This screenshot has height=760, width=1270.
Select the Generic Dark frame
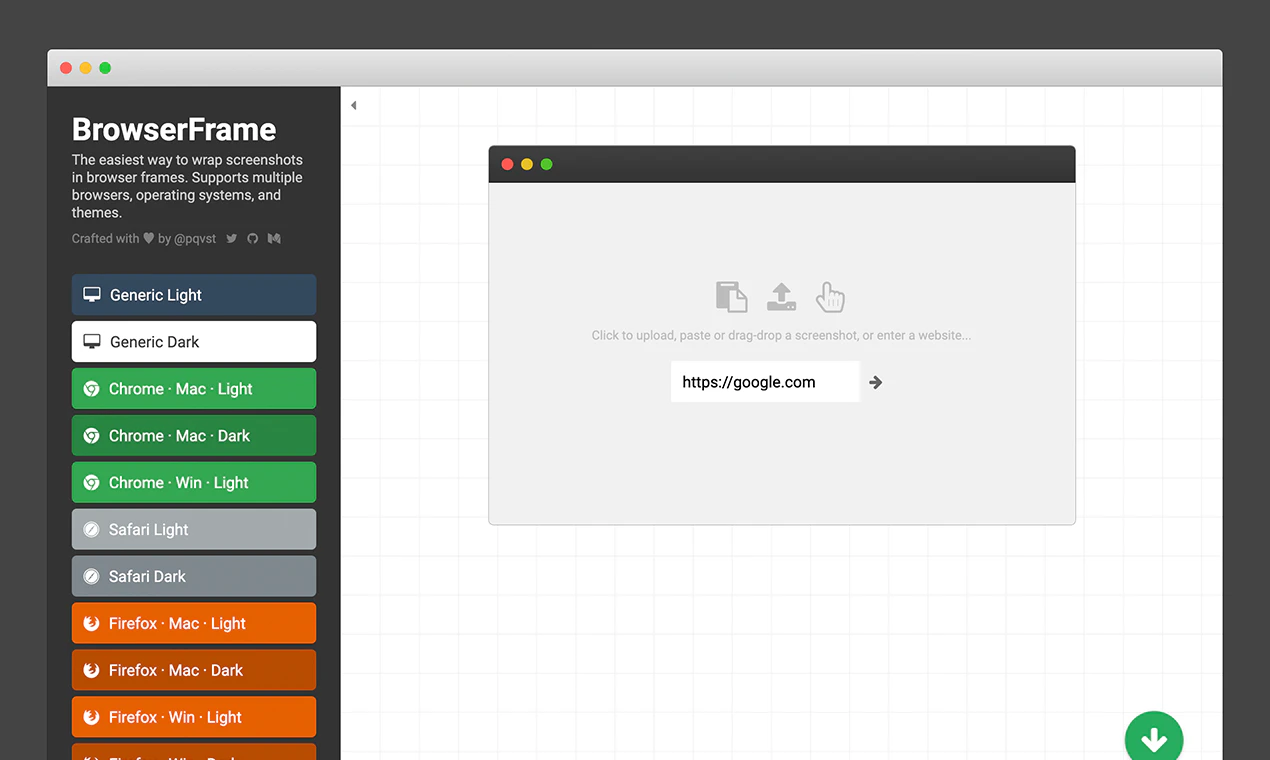pos(194,342)
